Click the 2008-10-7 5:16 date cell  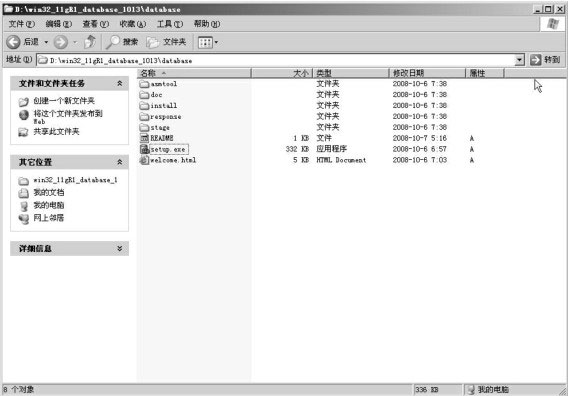pyautogui.click(x=419, y=138)
